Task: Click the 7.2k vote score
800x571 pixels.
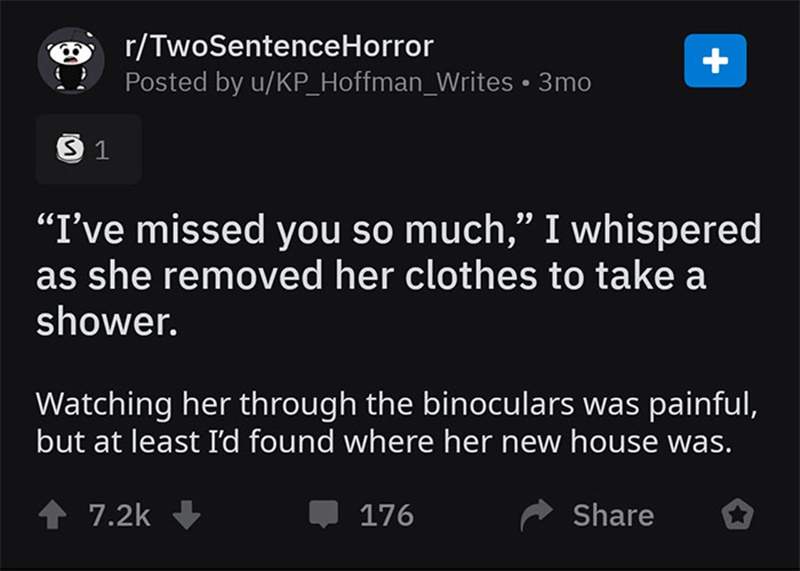Action: 119,515
